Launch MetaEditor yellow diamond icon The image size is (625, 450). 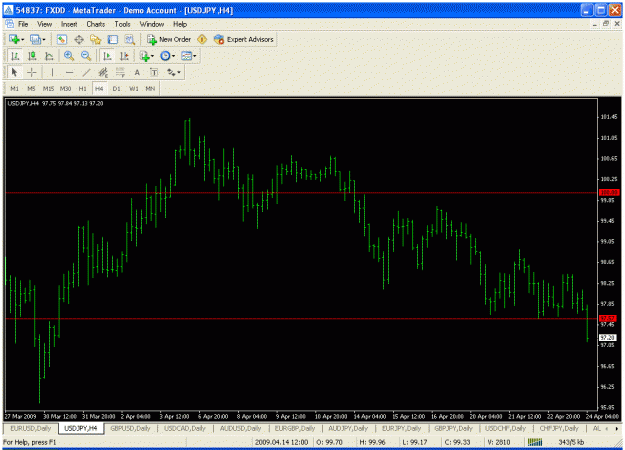202,39
